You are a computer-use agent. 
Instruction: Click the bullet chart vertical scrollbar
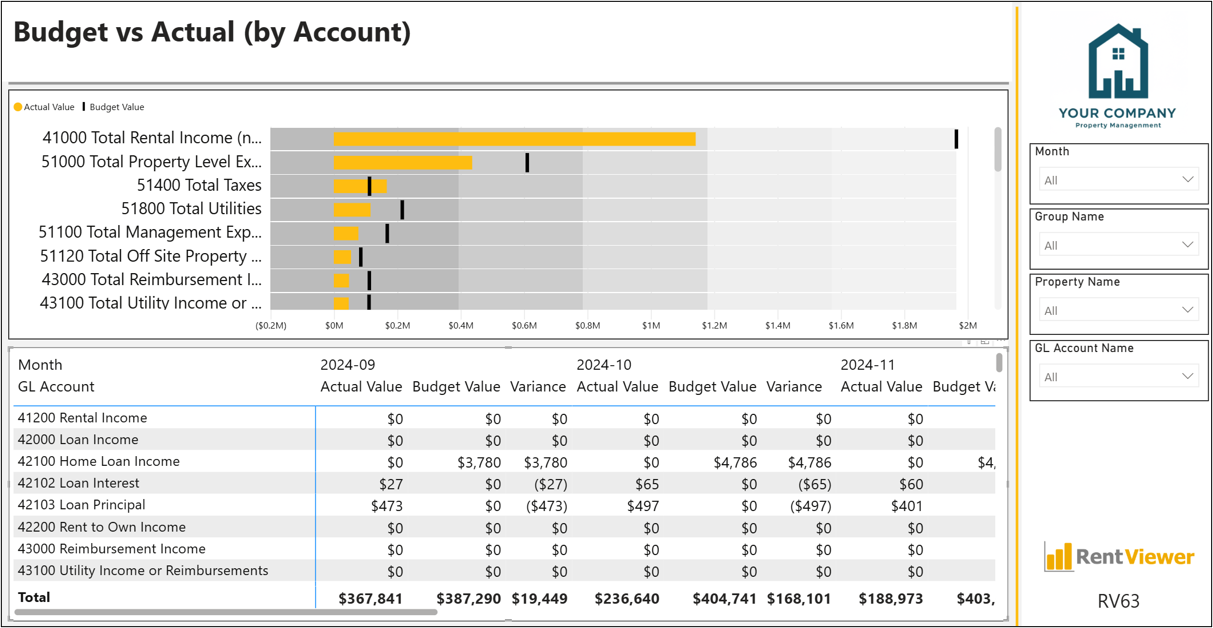(x=997, y=148)
